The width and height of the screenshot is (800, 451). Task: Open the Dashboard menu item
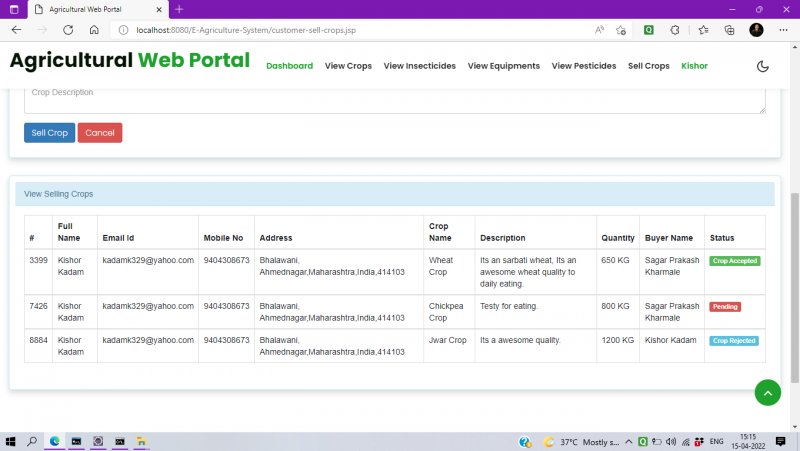pyautogui.click(x=289, y=66)
